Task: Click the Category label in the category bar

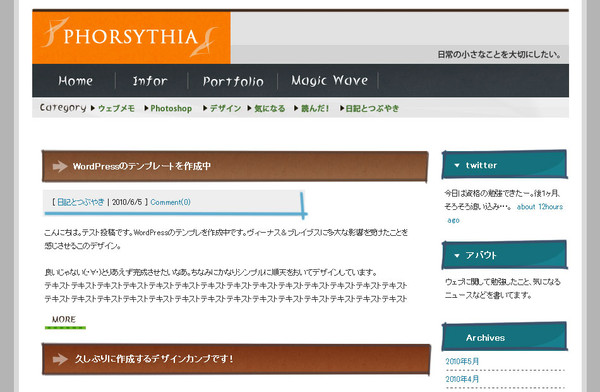Action: coord(63,108)
